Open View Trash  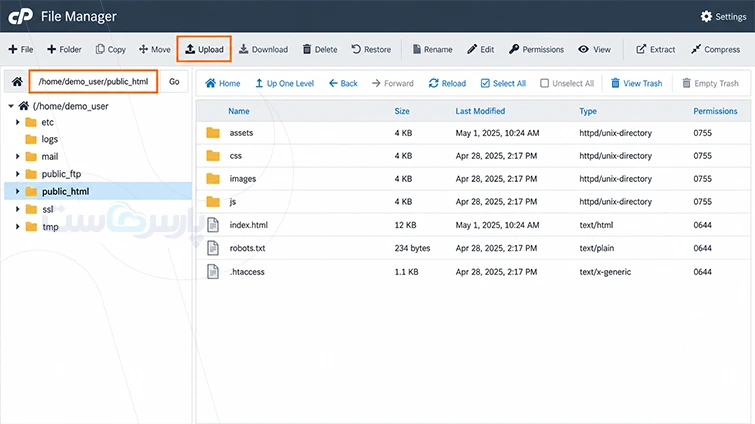click(637, 83)
